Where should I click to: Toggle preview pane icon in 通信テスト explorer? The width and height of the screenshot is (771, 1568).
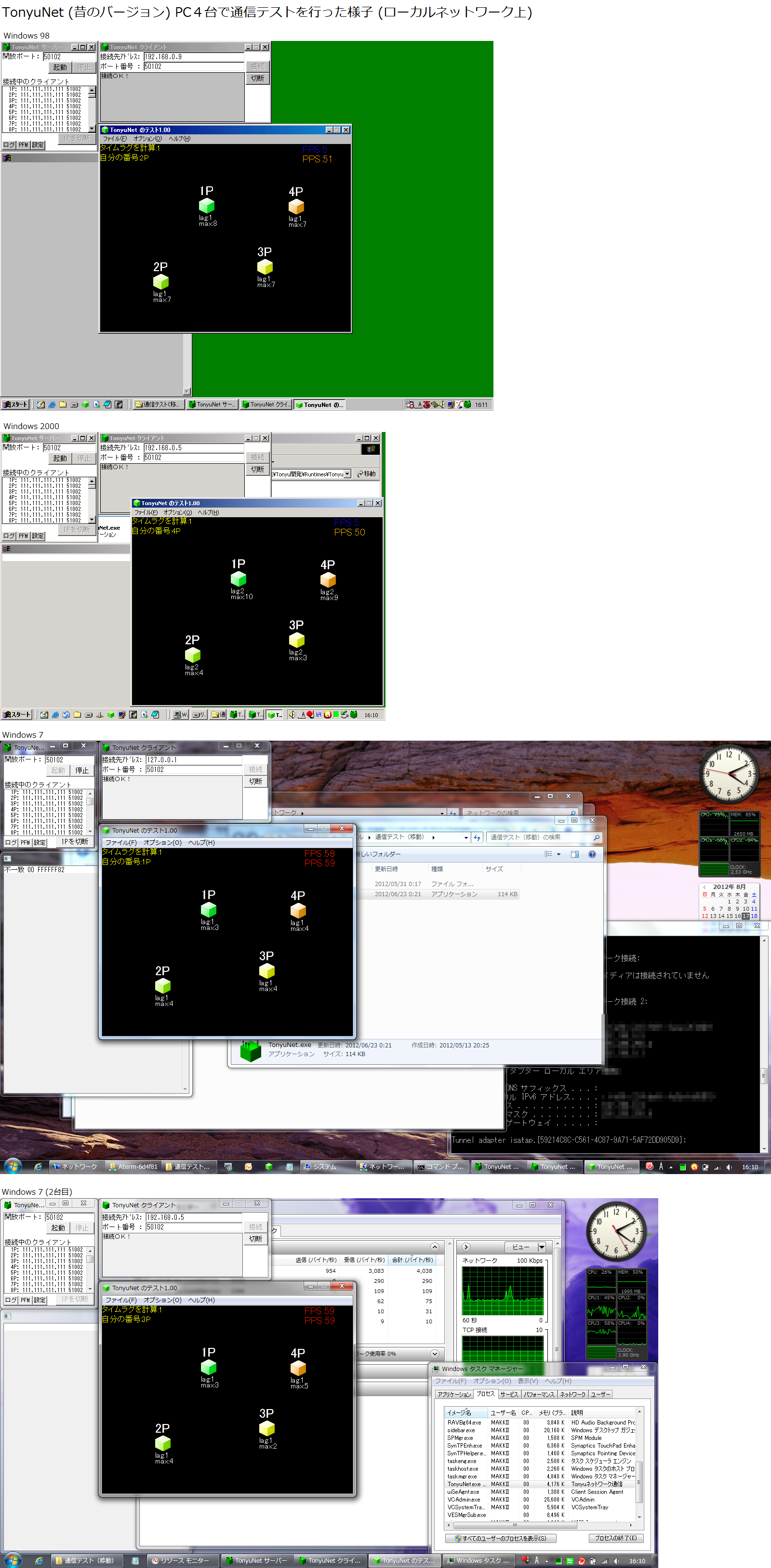click(574, 854)
